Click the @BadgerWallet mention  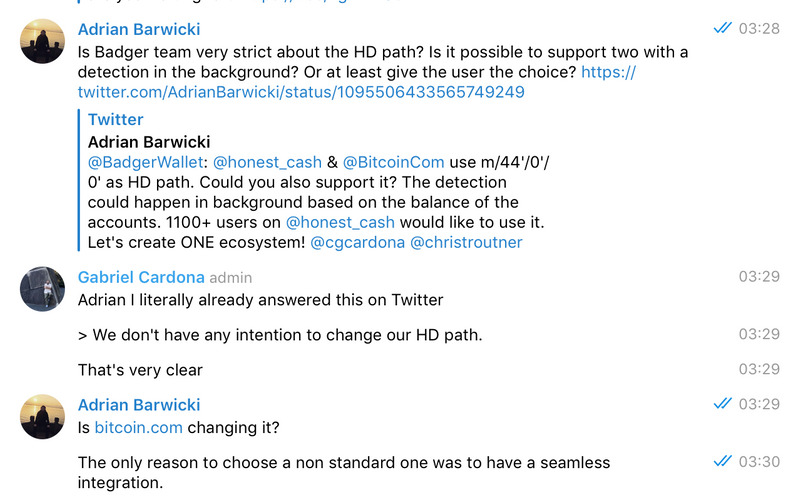pyautogui.click(x=145, y=162)
